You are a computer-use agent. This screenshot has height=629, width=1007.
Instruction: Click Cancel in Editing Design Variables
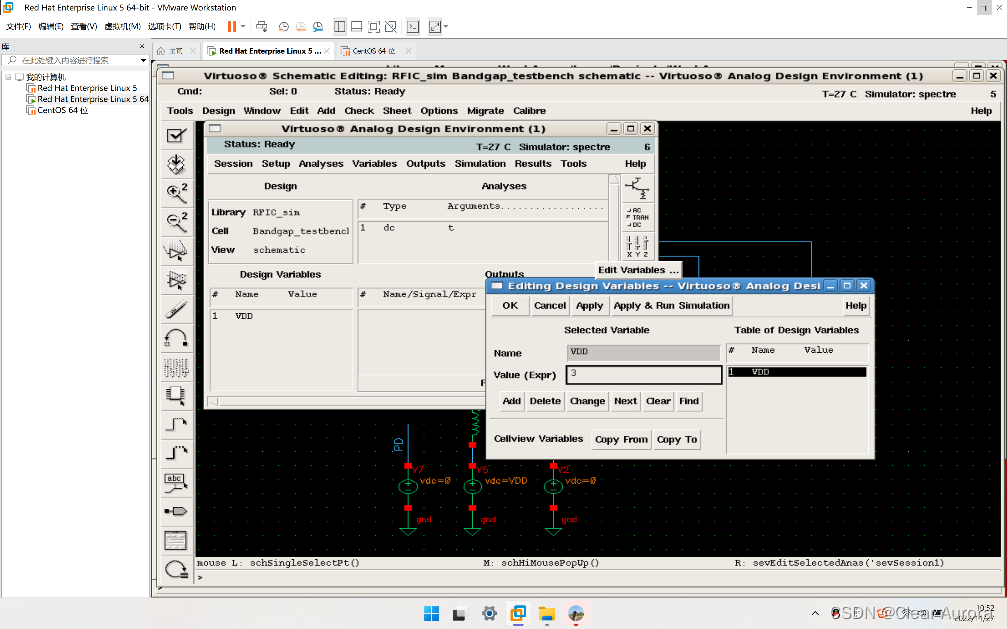550,306
